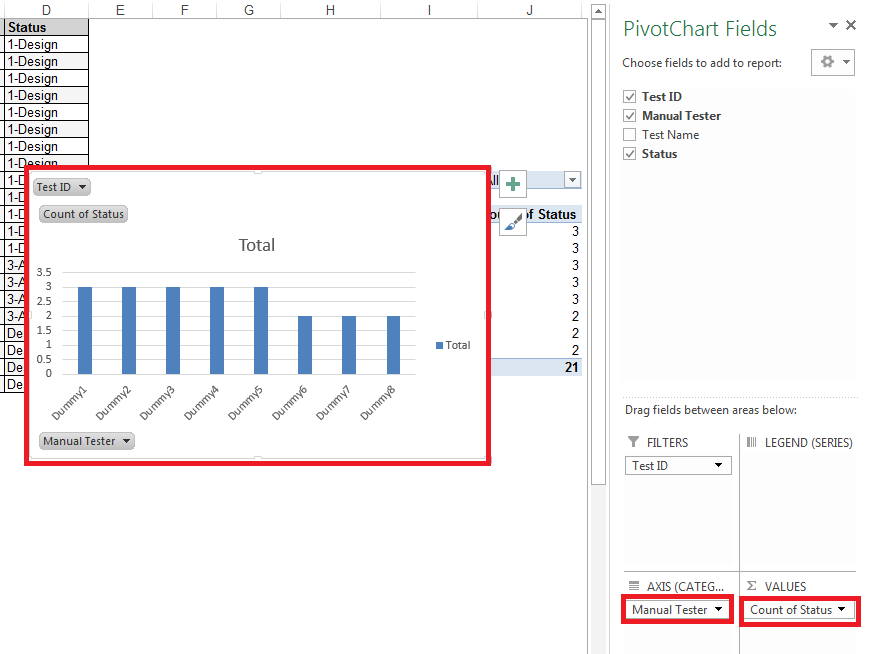Close the PivotChart Fields pane
This screenshot has height=654, width=873.
pos(851,25)
